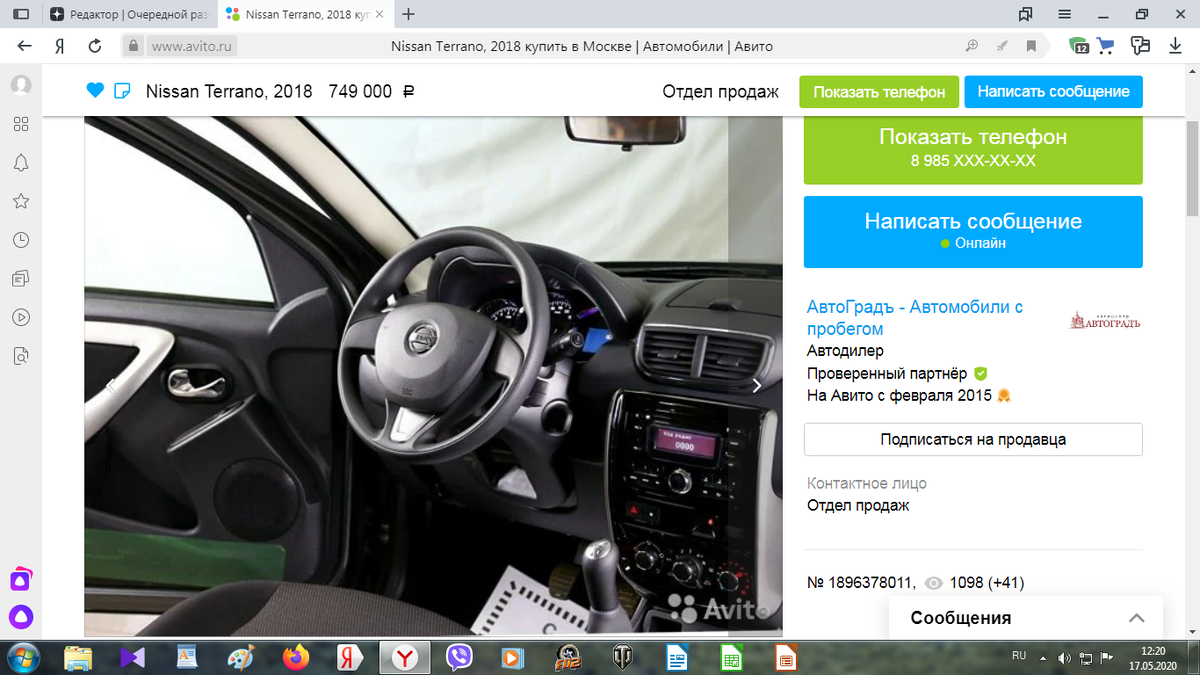Open the video play icon in the sidebar

(x=20, y=317)
